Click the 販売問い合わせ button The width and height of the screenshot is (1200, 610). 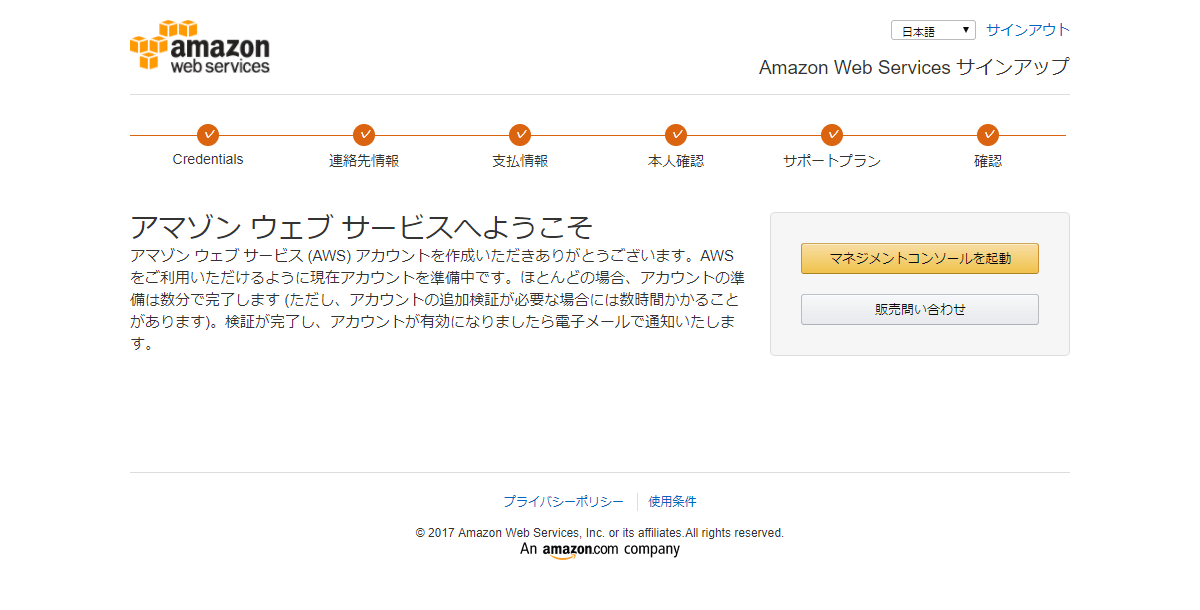[x=920, y=309]
